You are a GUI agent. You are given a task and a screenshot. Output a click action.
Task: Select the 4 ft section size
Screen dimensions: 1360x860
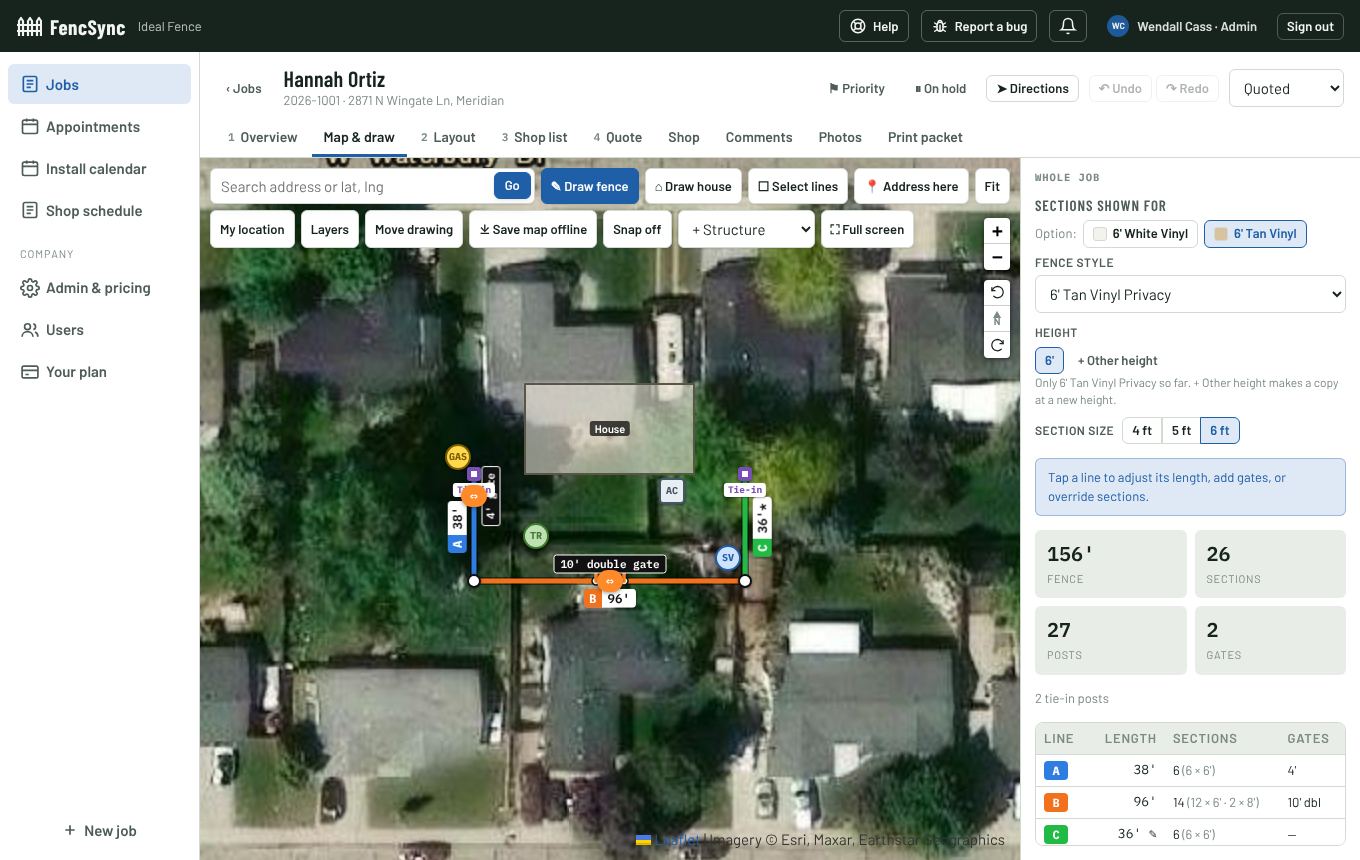click(x=1142, y=430)
